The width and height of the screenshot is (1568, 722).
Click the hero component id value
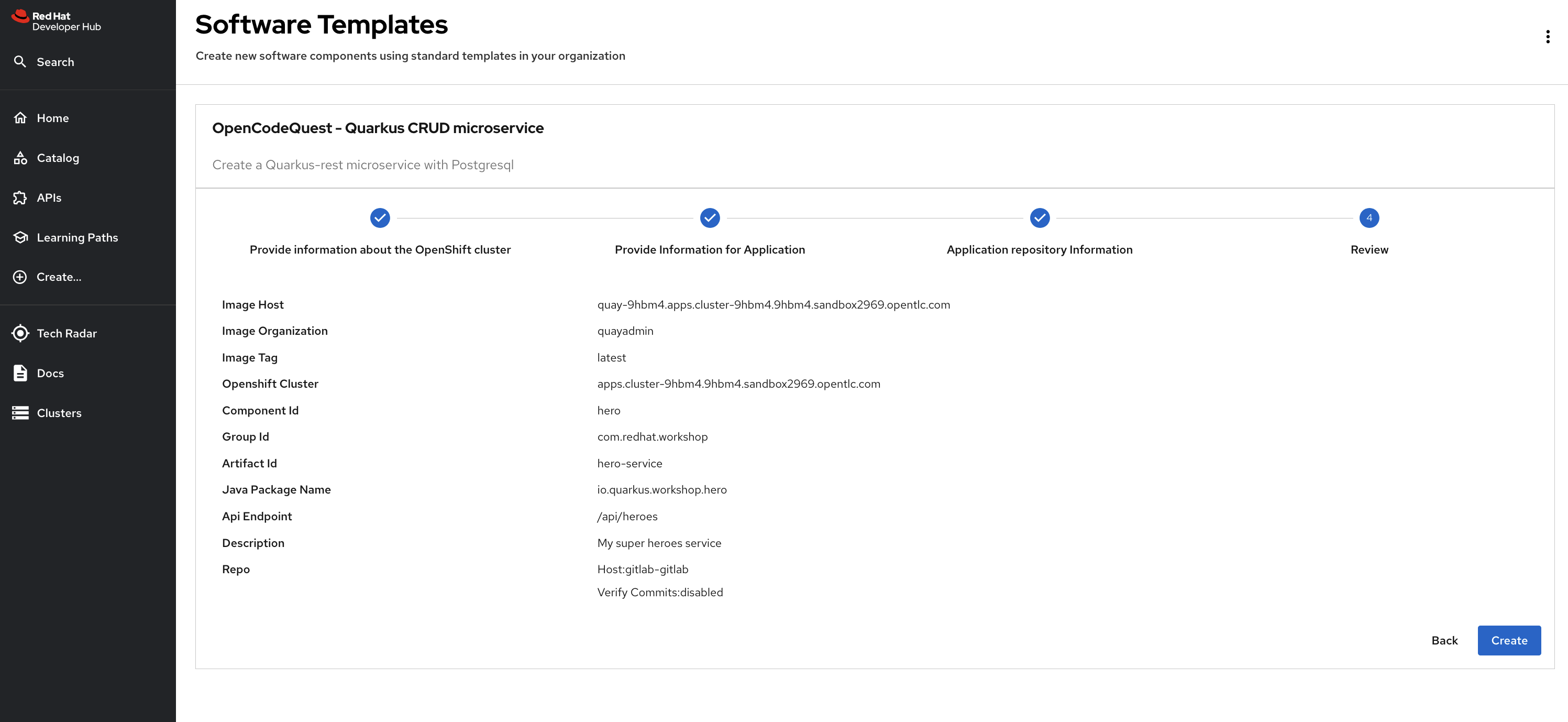(x=609, y=410)
